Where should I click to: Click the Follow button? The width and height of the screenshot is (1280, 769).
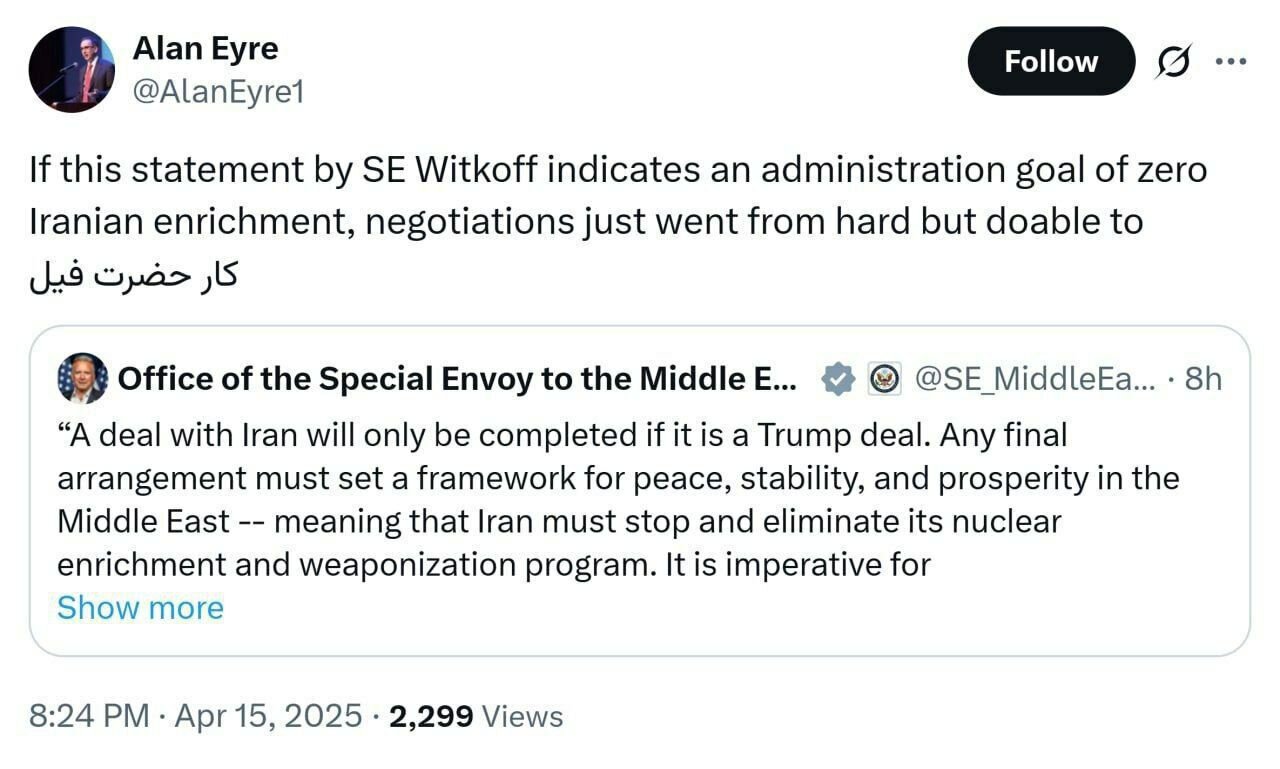pos(1051,62)
